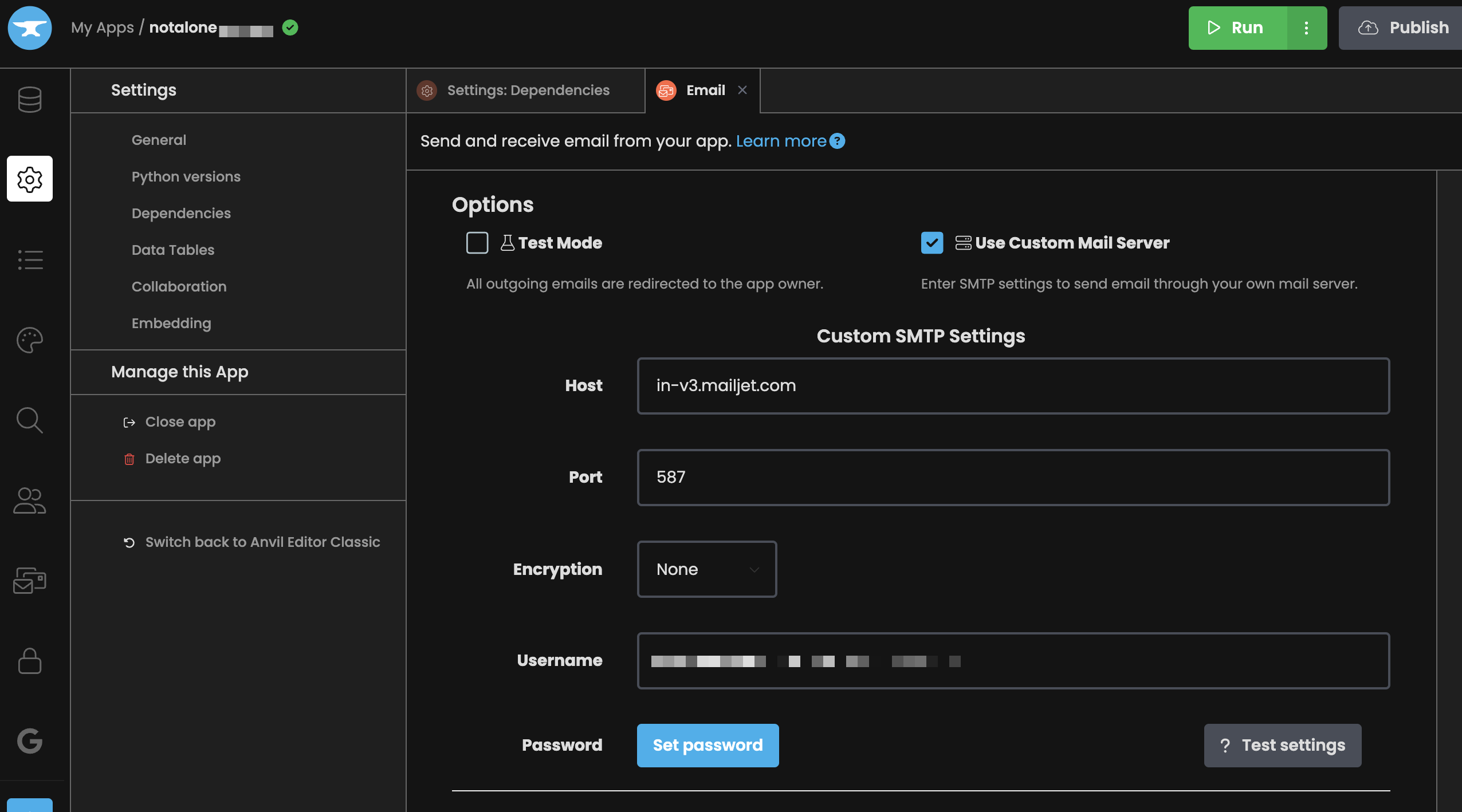Click the Close app exit icon
1462x812 pixels.
(x=129, y=422)
